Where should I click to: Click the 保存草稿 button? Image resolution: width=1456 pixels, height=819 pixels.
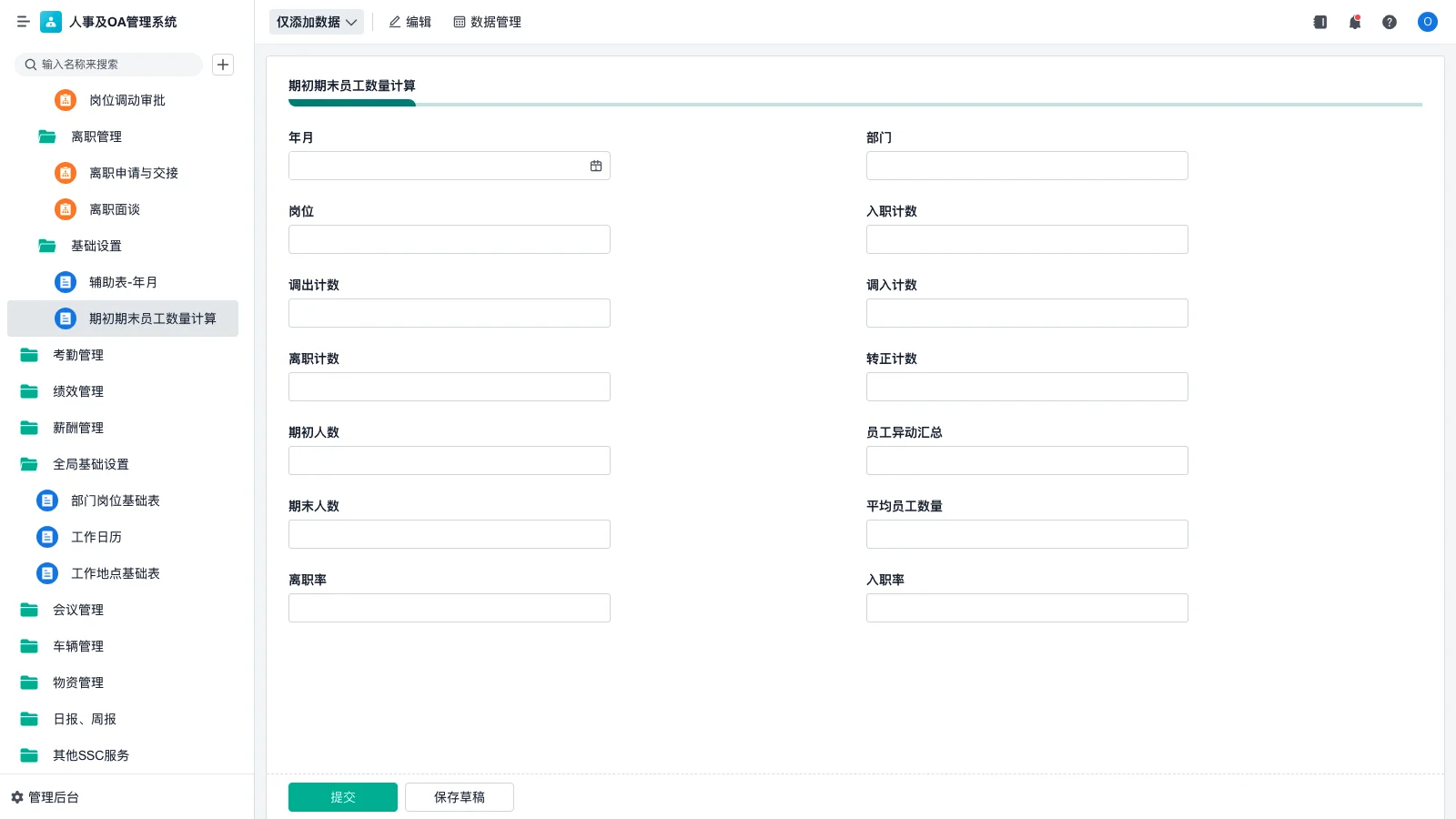pyautogui.click(x=460, y=796)
